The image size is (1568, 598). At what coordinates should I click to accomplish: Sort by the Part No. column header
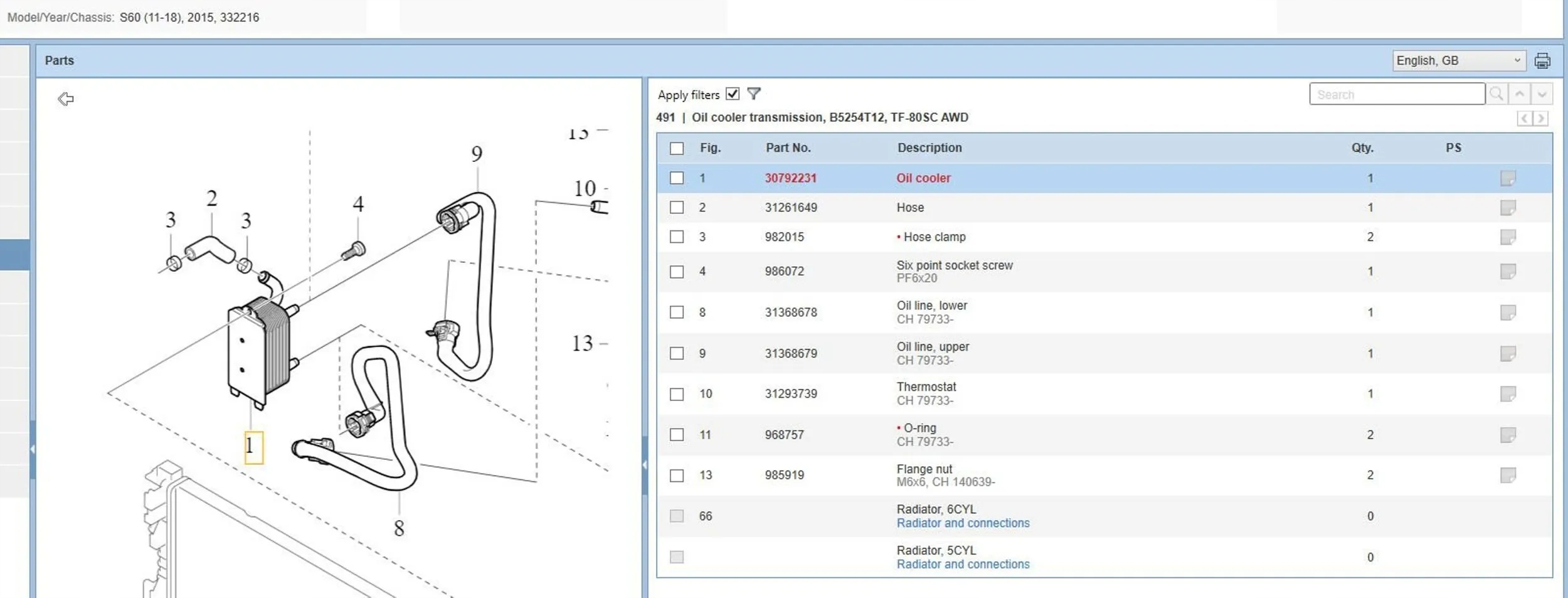[x=788, y=148]
